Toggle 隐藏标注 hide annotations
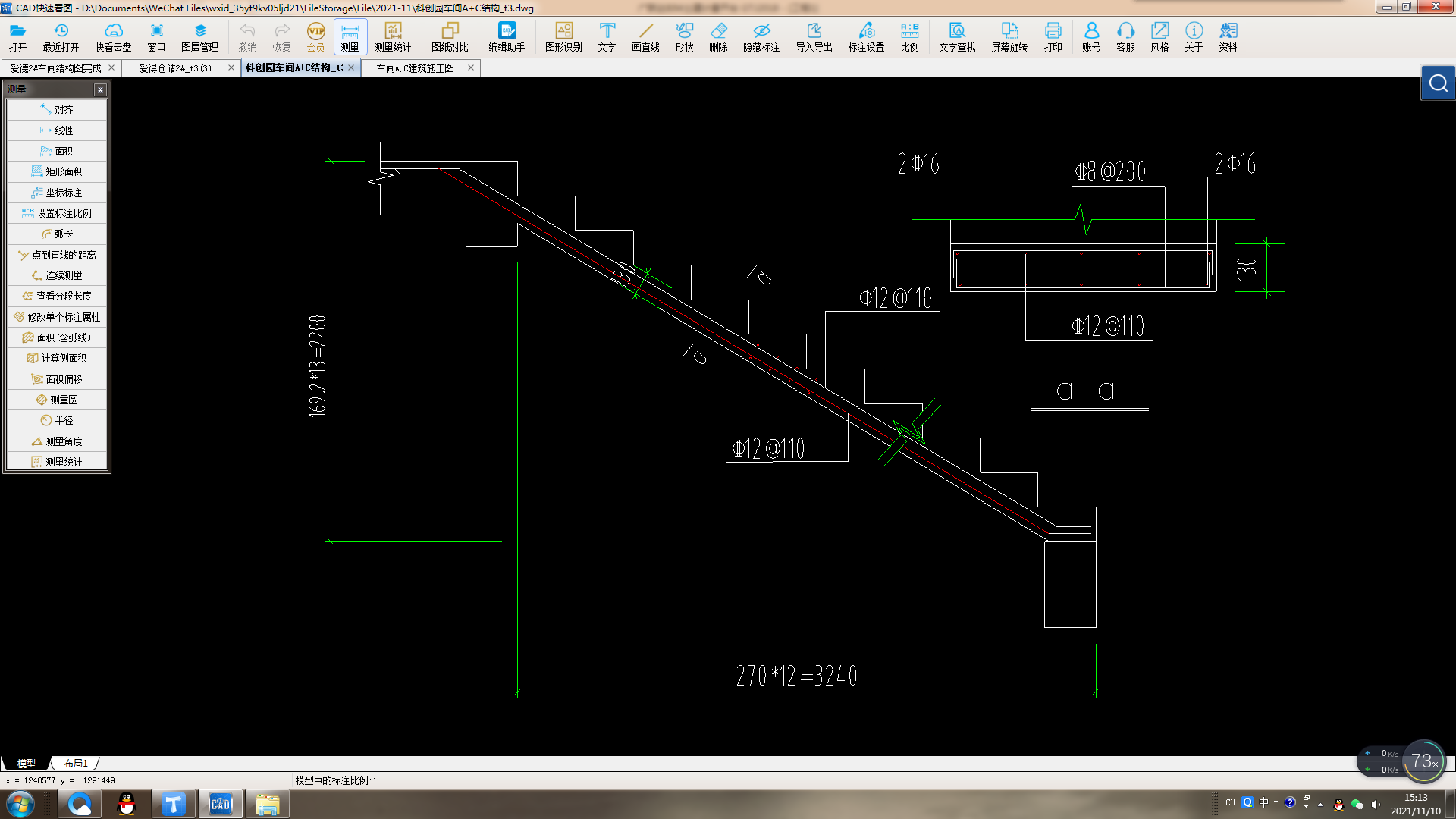 click(761, 37)
